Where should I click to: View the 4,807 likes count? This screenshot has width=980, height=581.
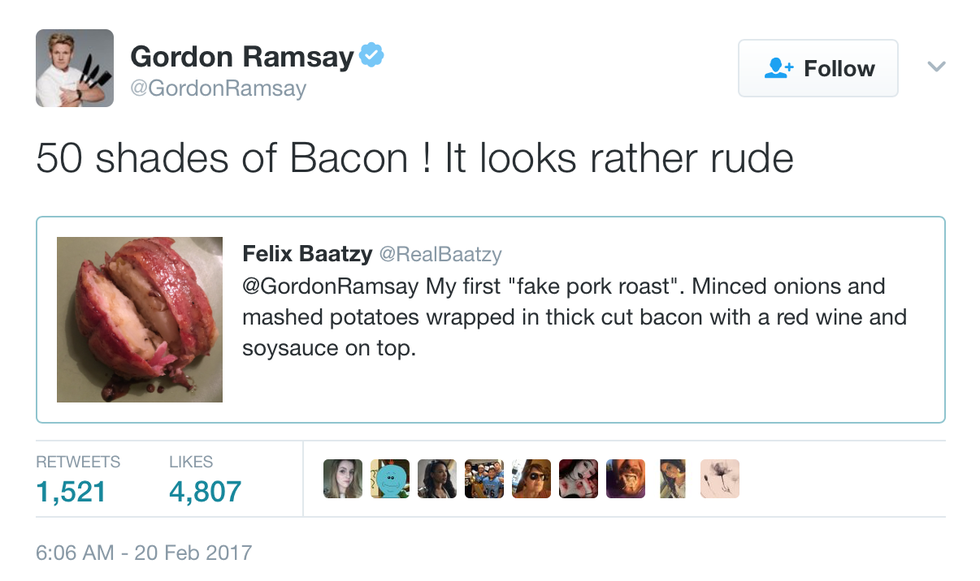click(x=205, y=491)
